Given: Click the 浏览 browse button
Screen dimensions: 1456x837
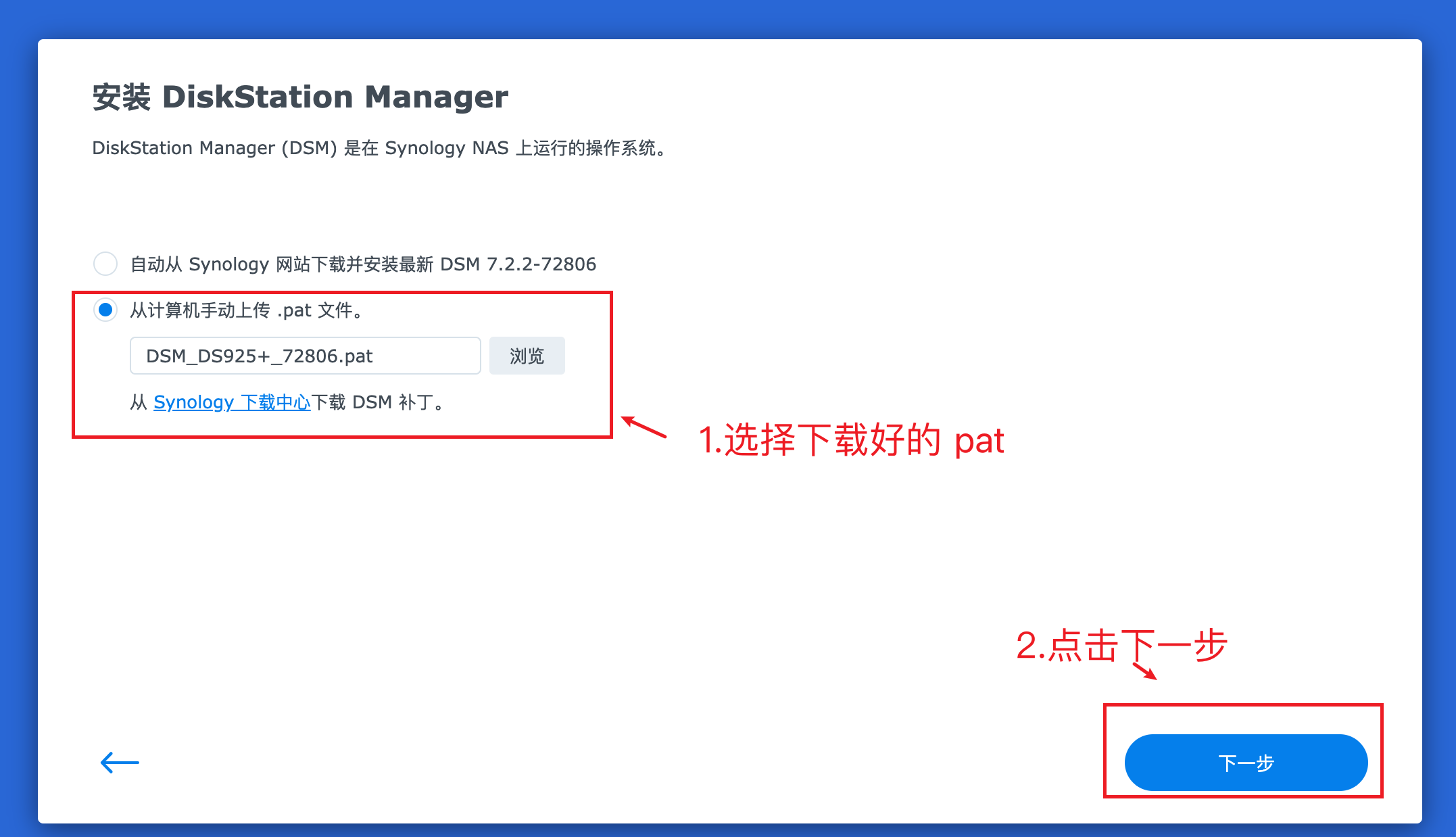Looking at the screenshot, I should click(x=527, y=356).
